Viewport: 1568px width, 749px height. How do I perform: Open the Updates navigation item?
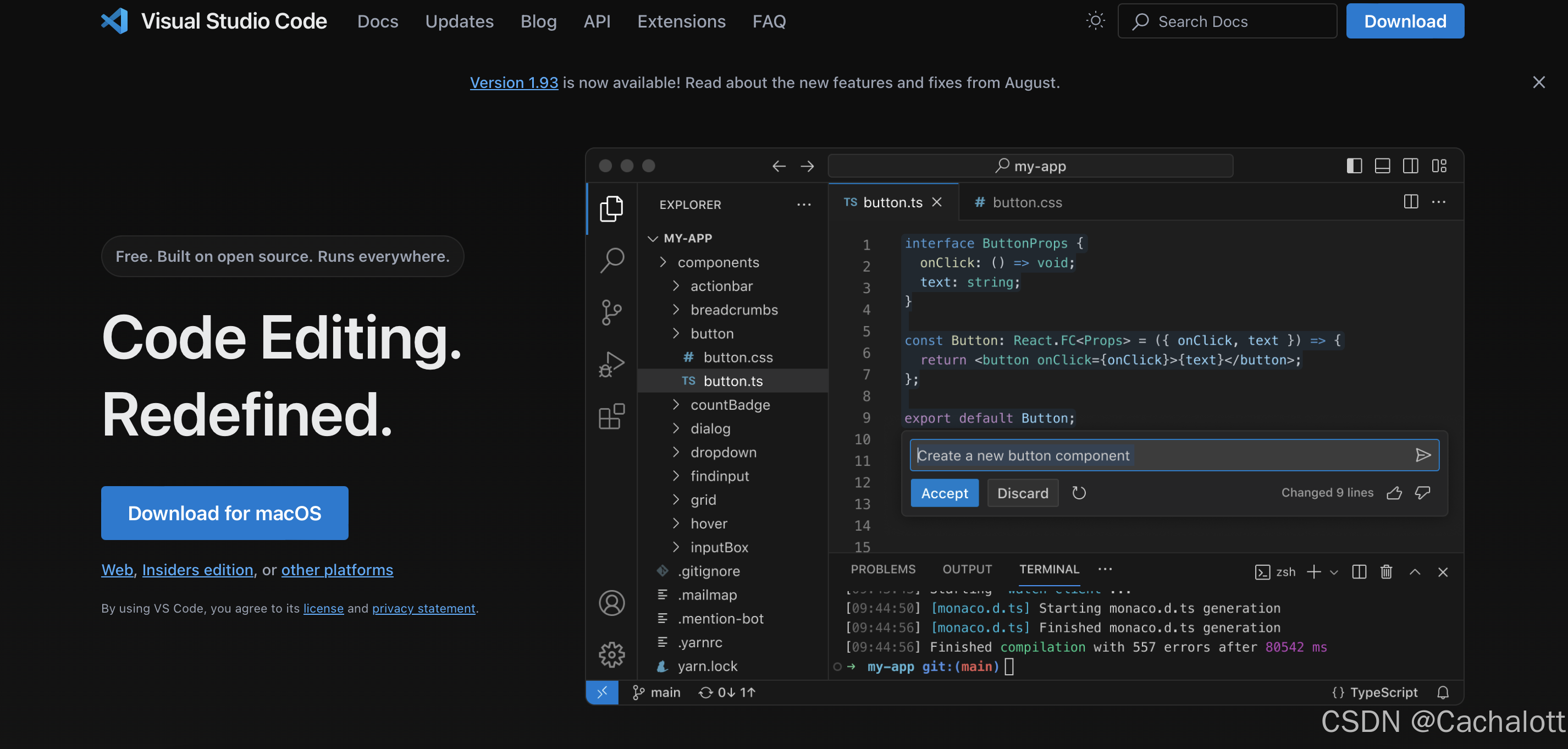point(459,21)
